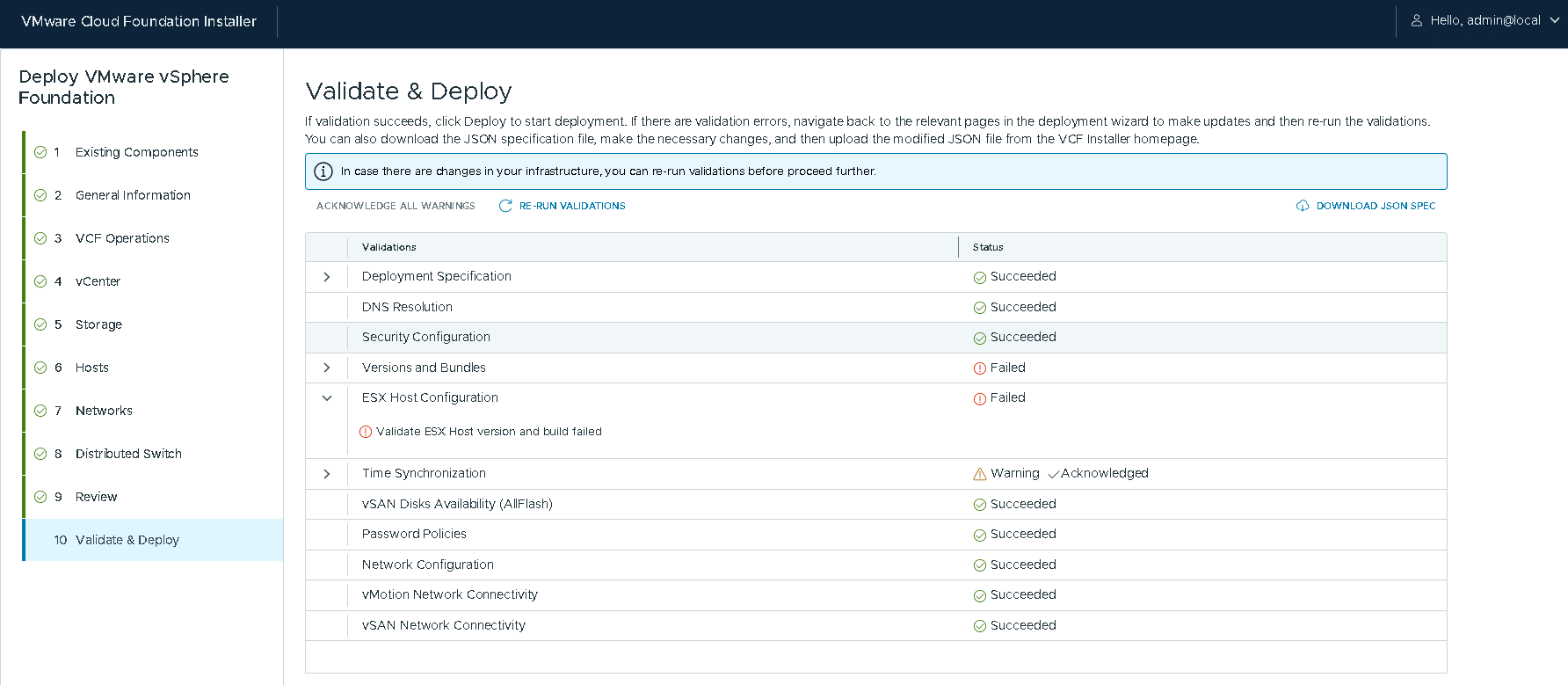Click ACKNOWLEDGE ALL WARNINGS button

click(396, 206)
